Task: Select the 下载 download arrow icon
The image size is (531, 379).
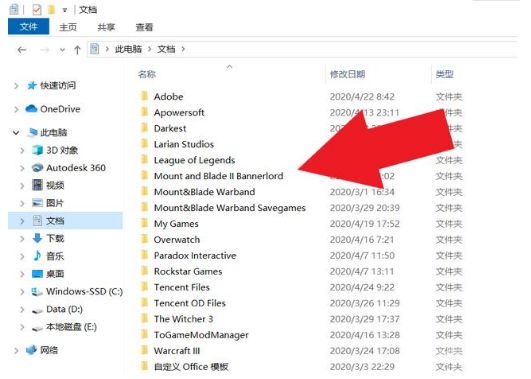Action: tap(37, 238)
